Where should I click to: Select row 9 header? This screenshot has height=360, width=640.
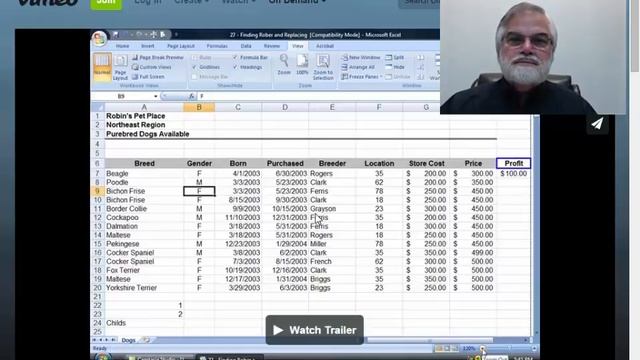[x=98, y=191]
